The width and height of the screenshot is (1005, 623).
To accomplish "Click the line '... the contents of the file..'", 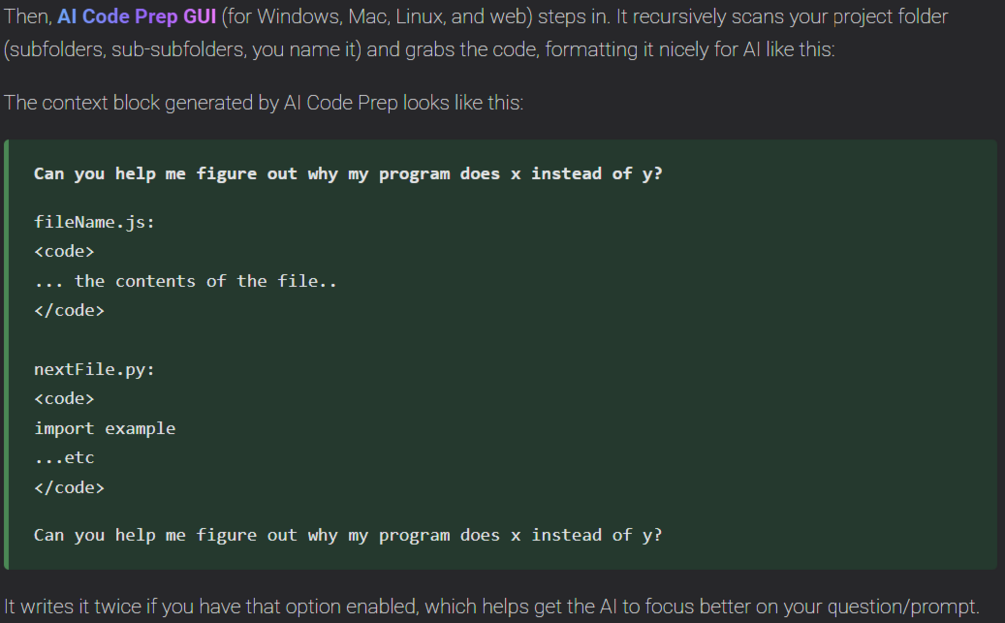I will coord(185,281).
